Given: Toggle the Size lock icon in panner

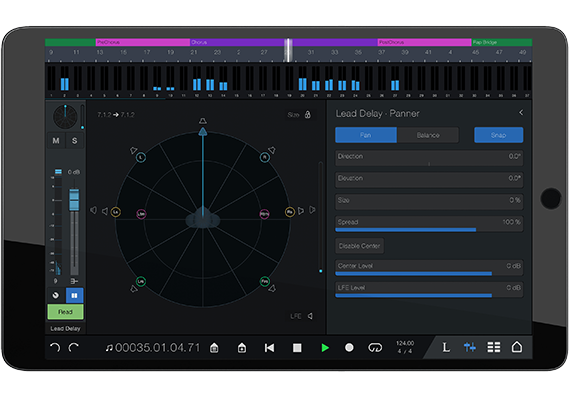Looking at the screenshot, I should point(308,115).
